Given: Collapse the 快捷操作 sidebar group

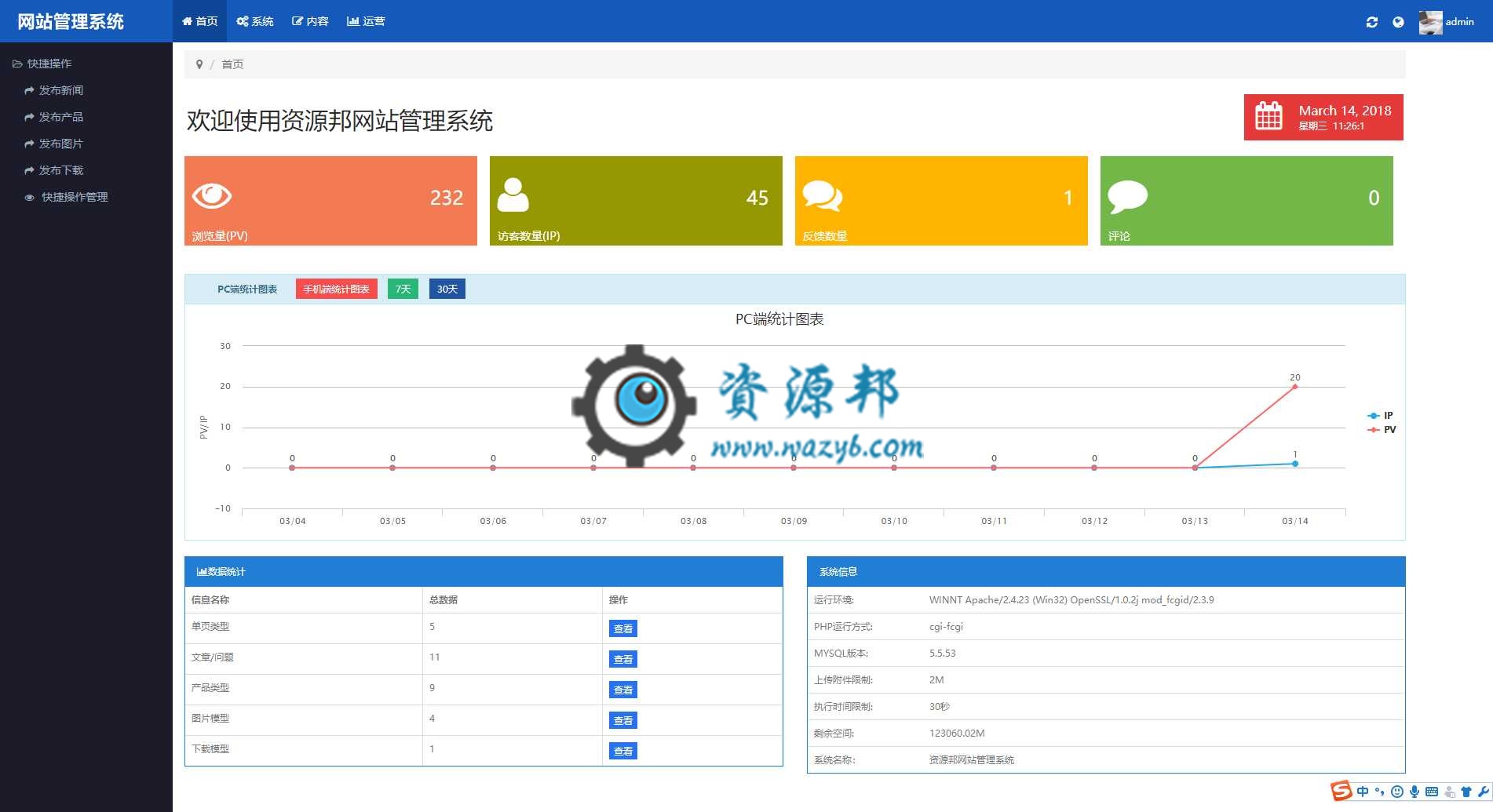Looking at the screenshot, I should (x=42, y=64).
